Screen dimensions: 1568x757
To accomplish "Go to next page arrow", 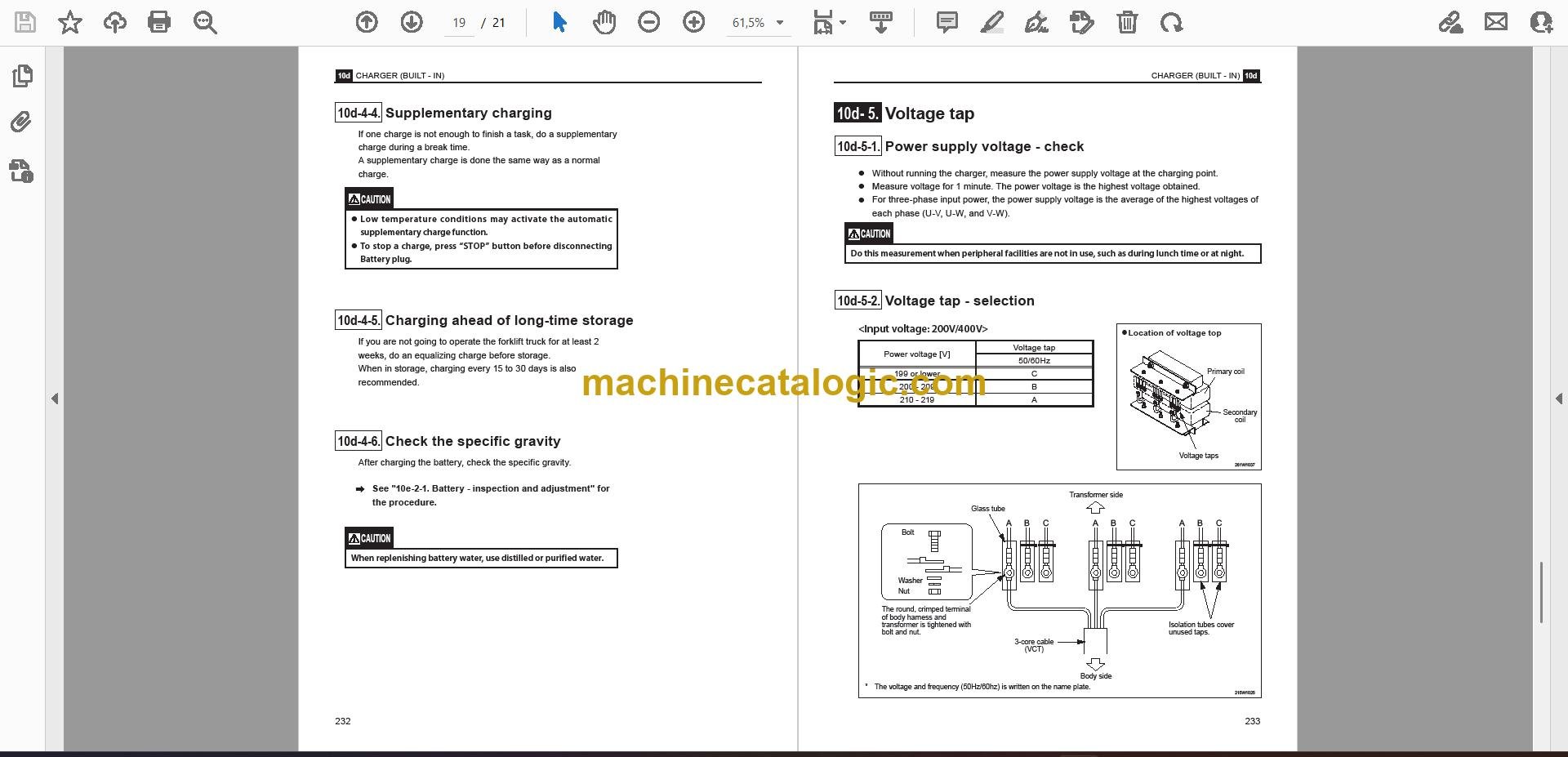I will 412,22.
